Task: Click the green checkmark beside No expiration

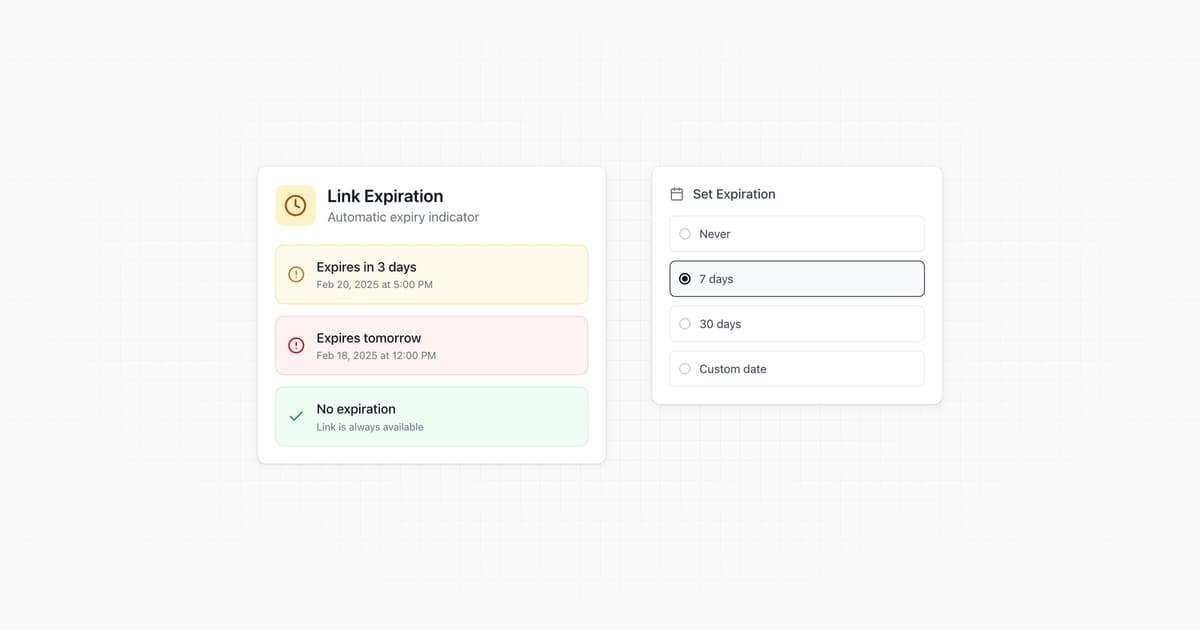Action: [x=296, y=416]
